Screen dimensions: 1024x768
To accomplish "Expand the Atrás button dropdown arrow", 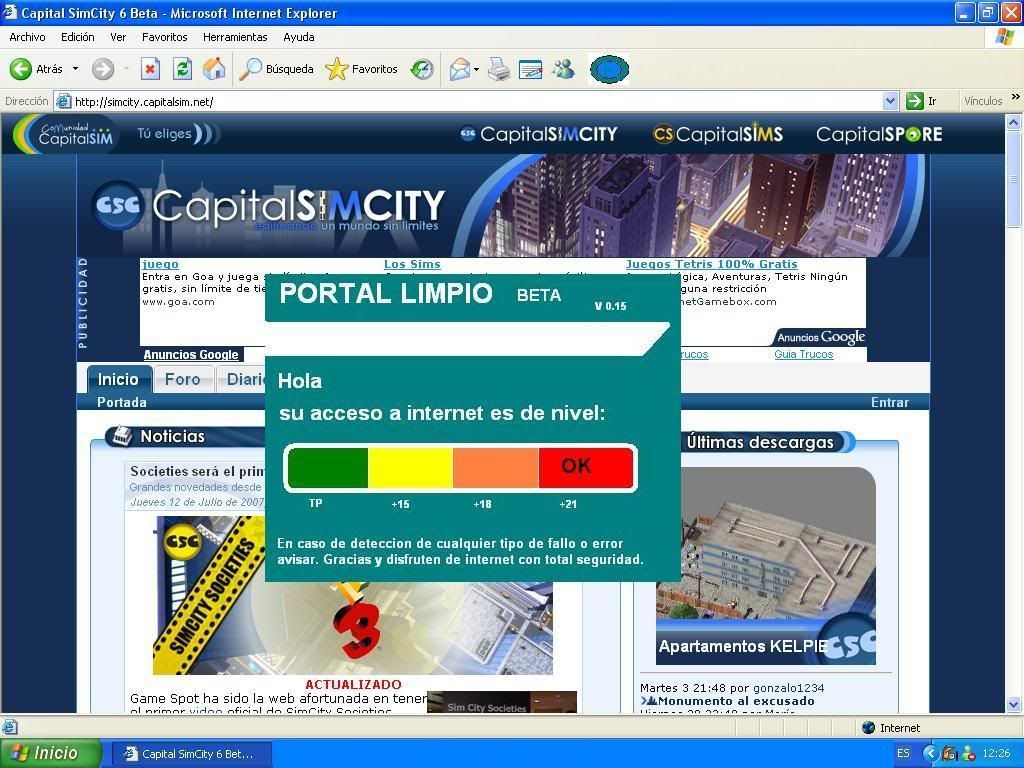I will (x=74, y=69).
